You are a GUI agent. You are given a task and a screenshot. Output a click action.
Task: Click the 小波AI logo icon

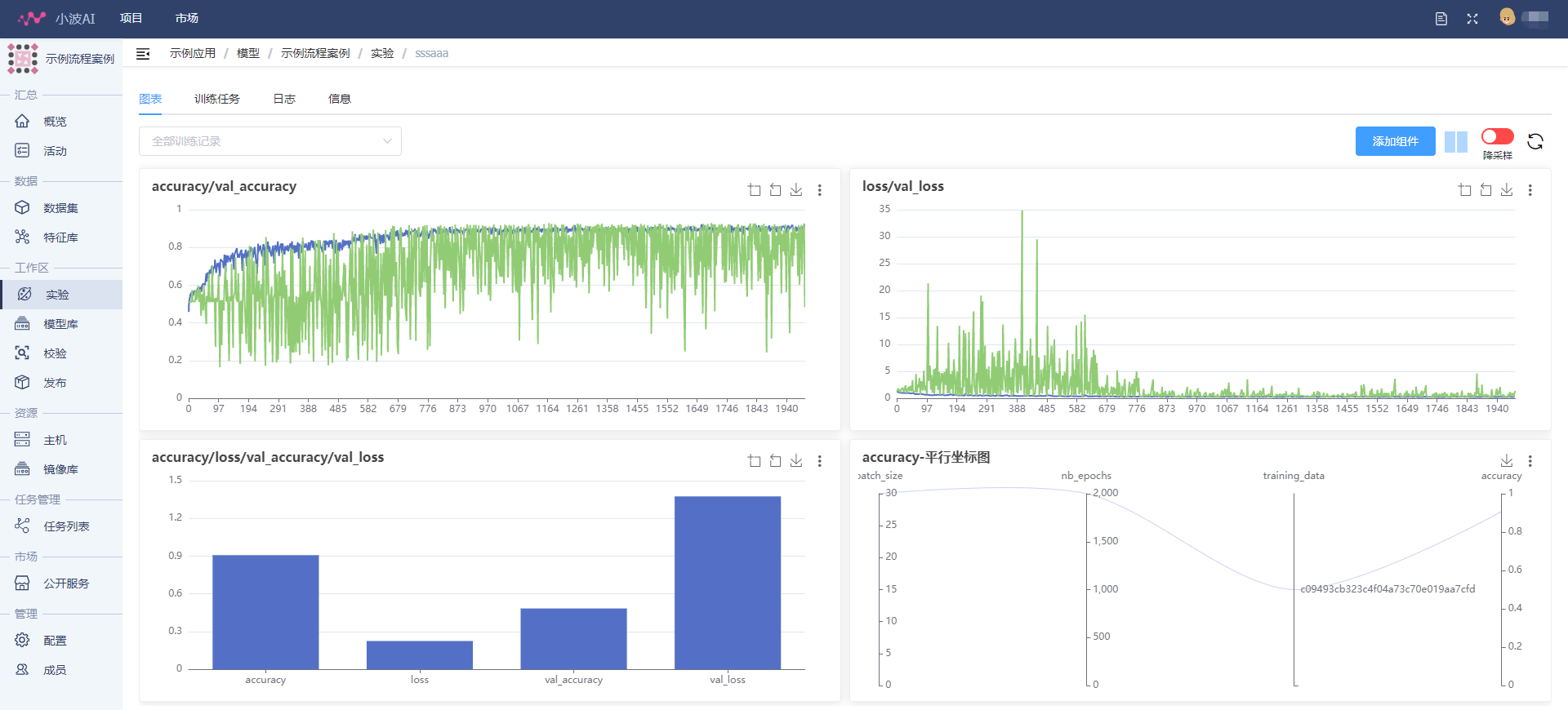(32, 18)
